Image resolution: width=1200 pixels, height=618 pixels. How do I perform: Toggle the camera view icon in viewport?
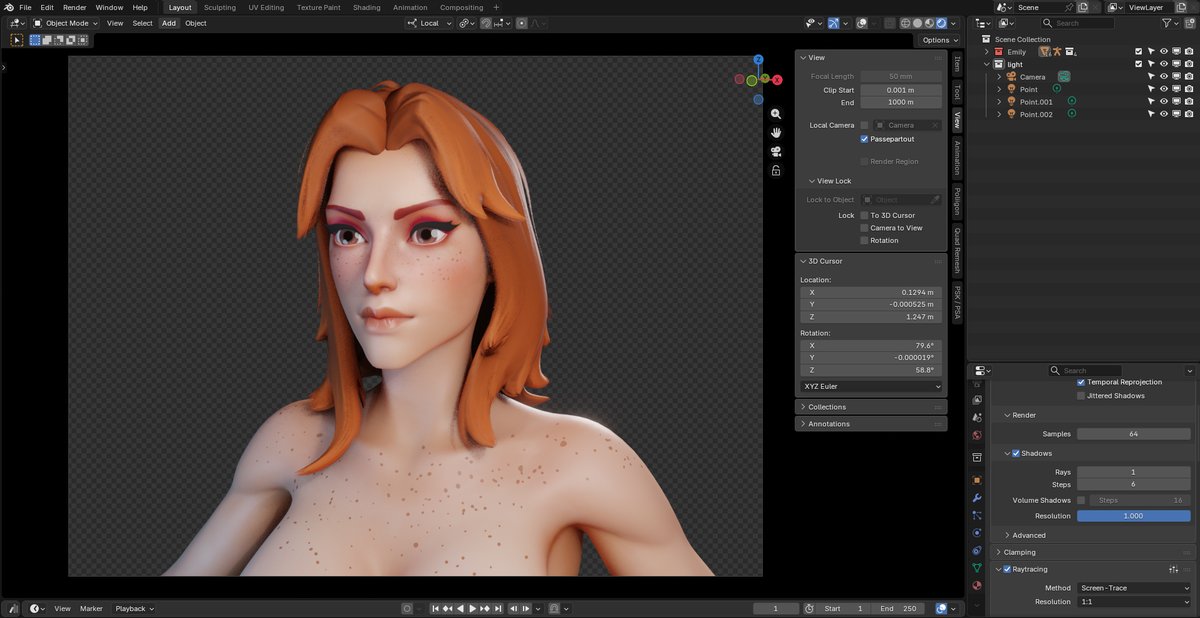click(776, 151)
